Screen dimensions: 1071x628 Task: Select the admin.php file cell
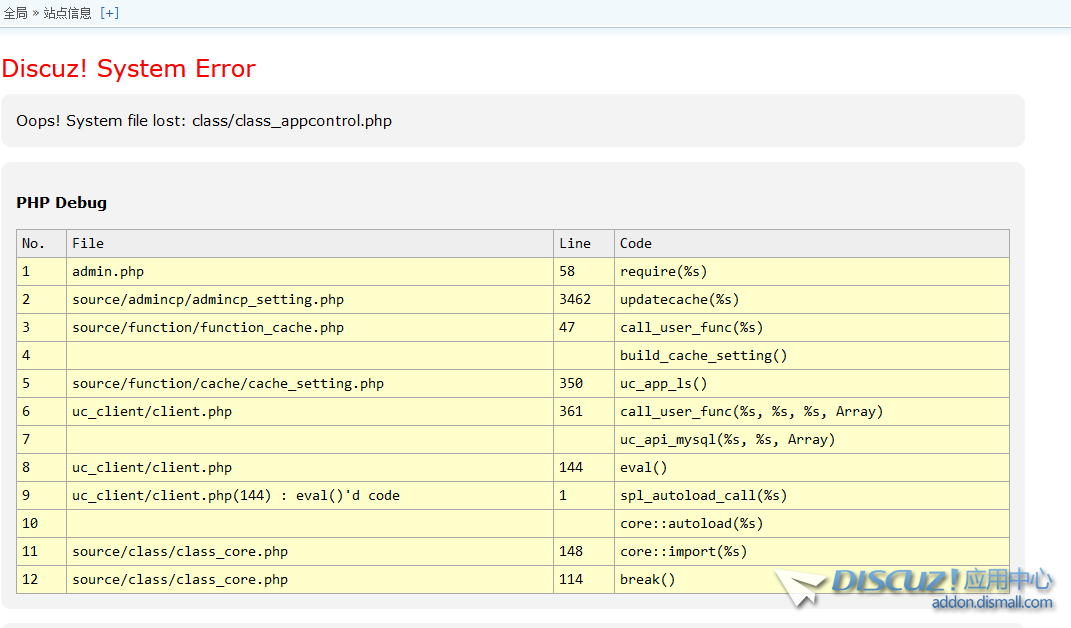point(310,271)
